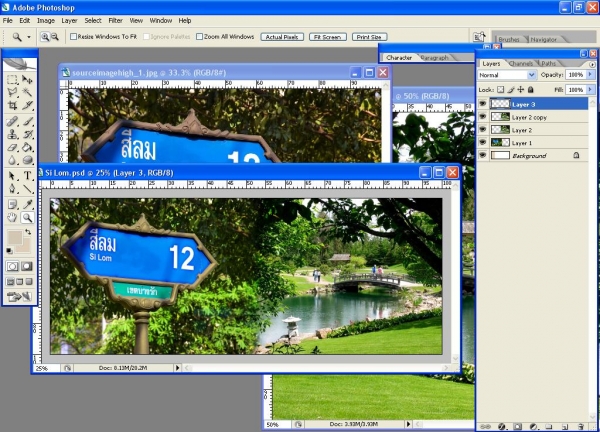
Task: Select the Sponge tool
Action: click(27, 160)
